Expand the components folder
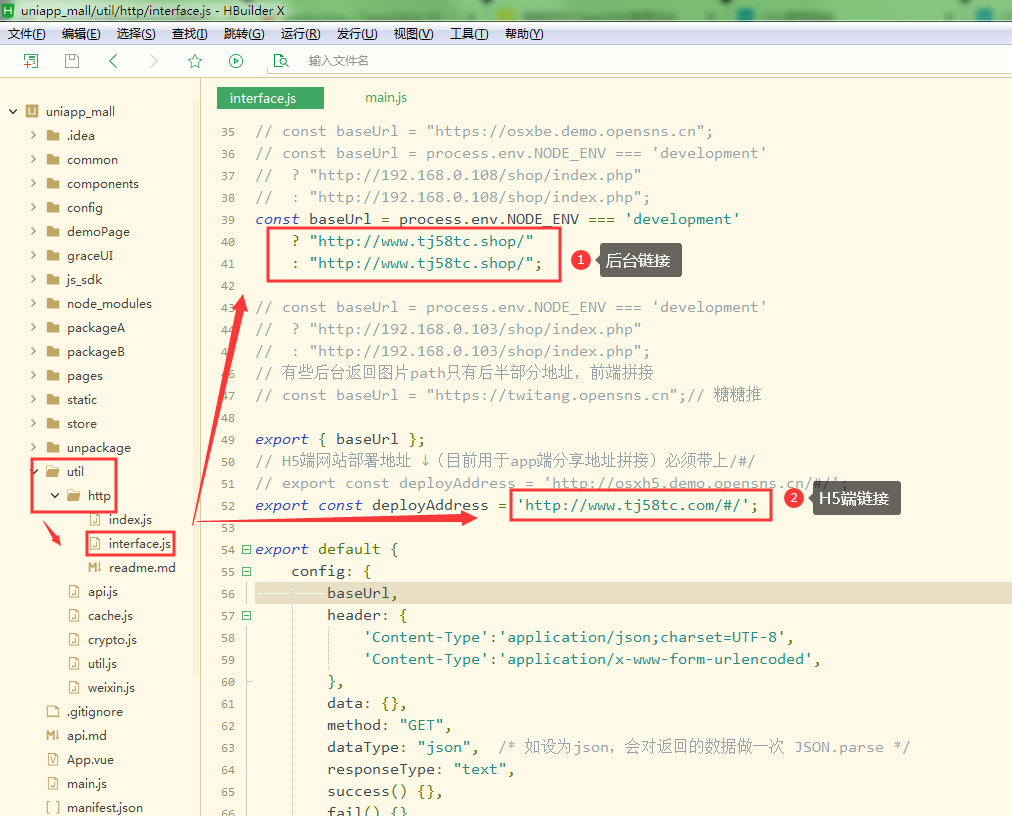The width and height of the screenshot is (1012, 816). click(x=33, y=183)
